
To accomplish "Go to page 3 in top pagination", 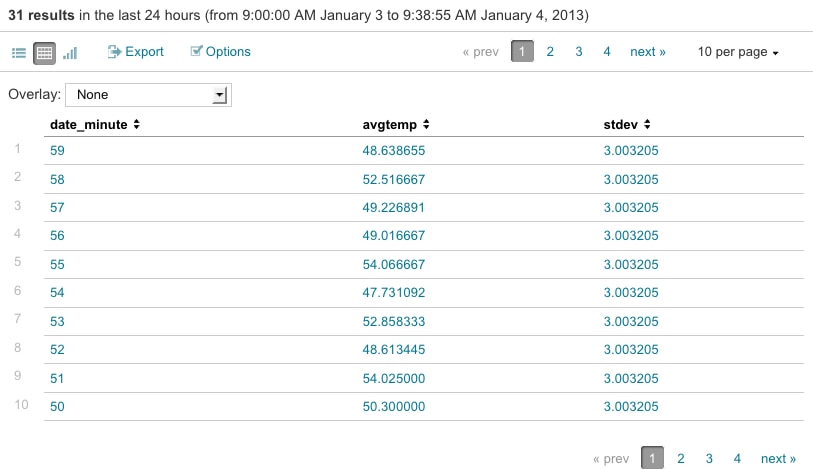I will pos(578,51).
